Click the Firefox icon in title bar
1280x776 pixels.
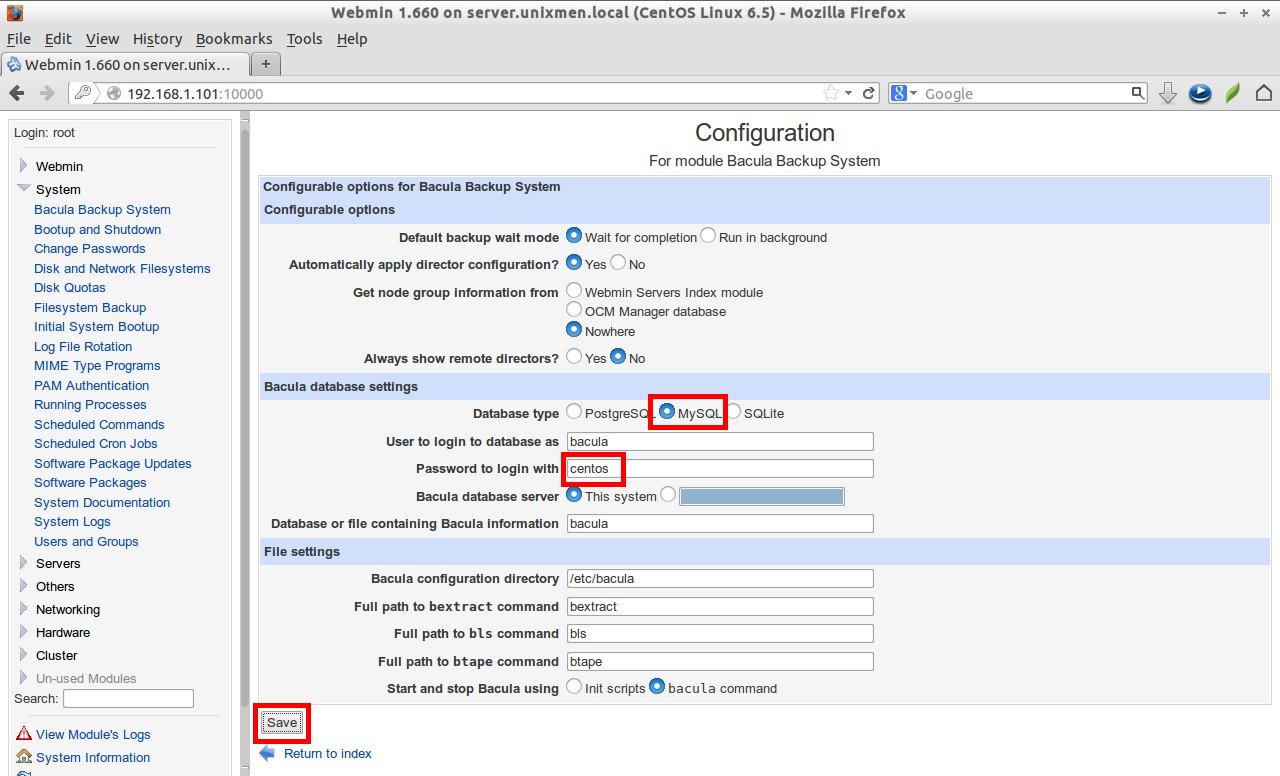click(15, 13)
